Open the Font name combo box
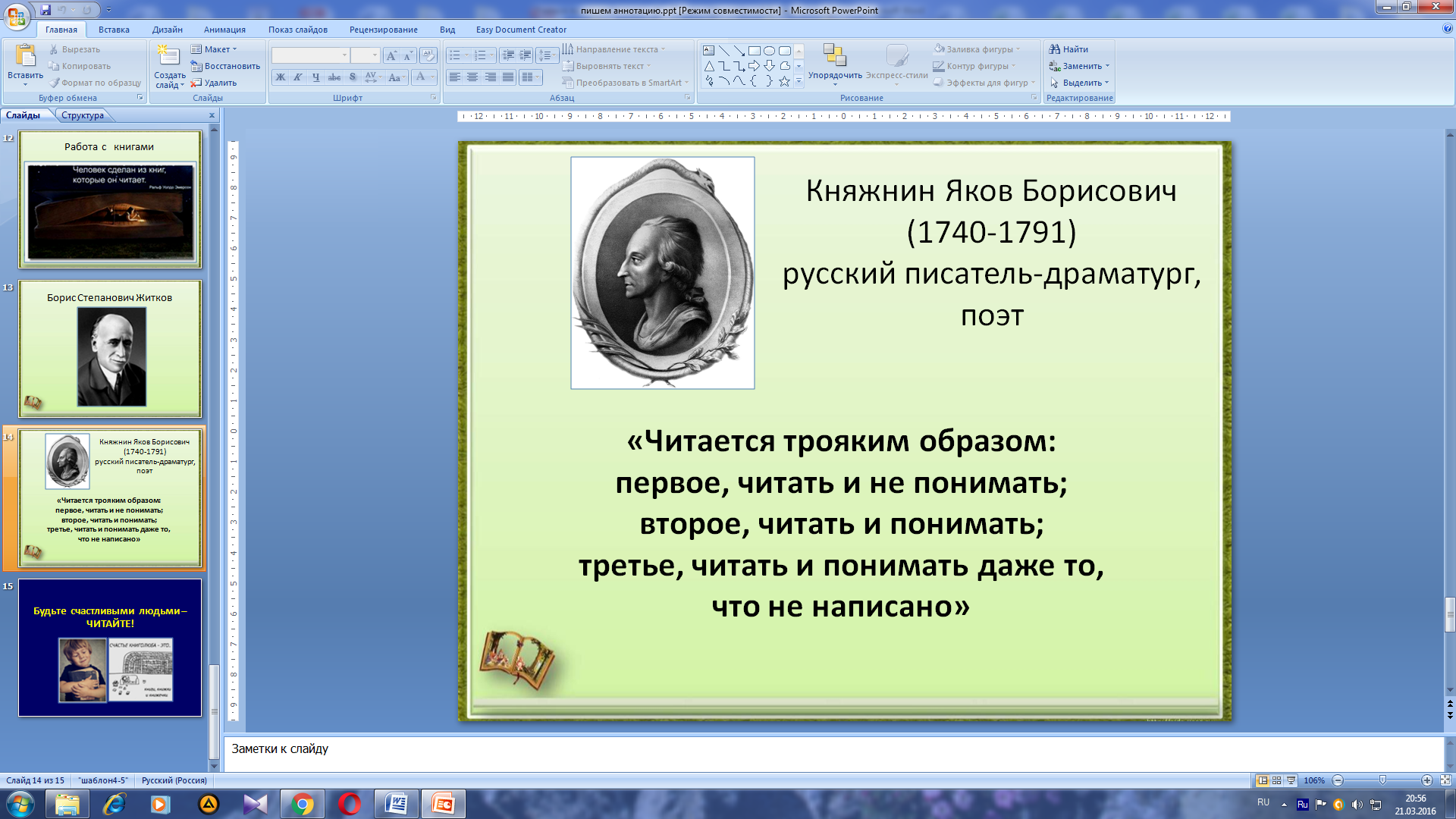This screenshot has height=819, width=1456. (x=310, y=55)
